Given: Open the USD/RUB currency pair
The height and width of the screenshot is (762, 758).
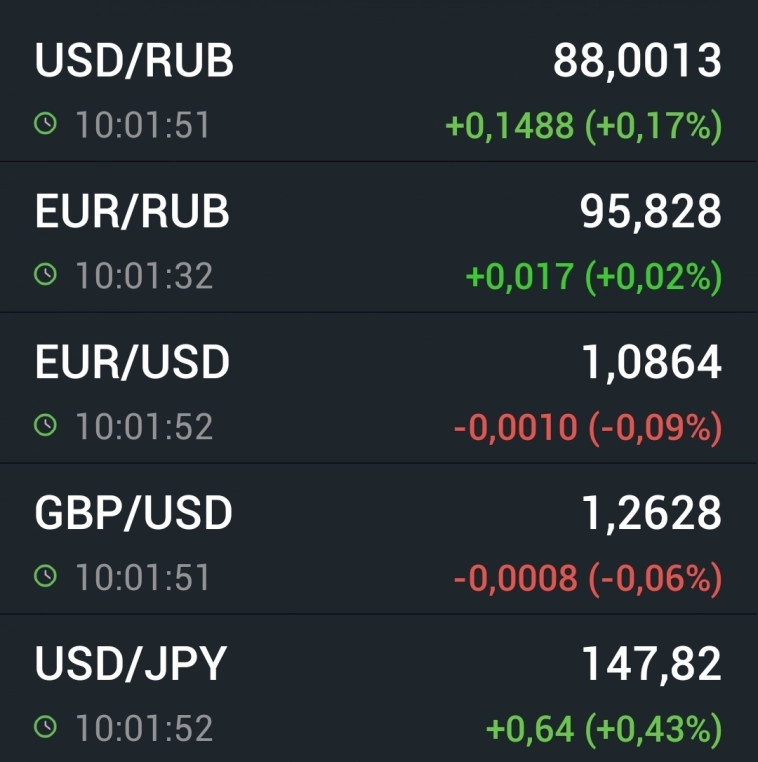Looking at the screenshot, I should (x=134, y=61).
